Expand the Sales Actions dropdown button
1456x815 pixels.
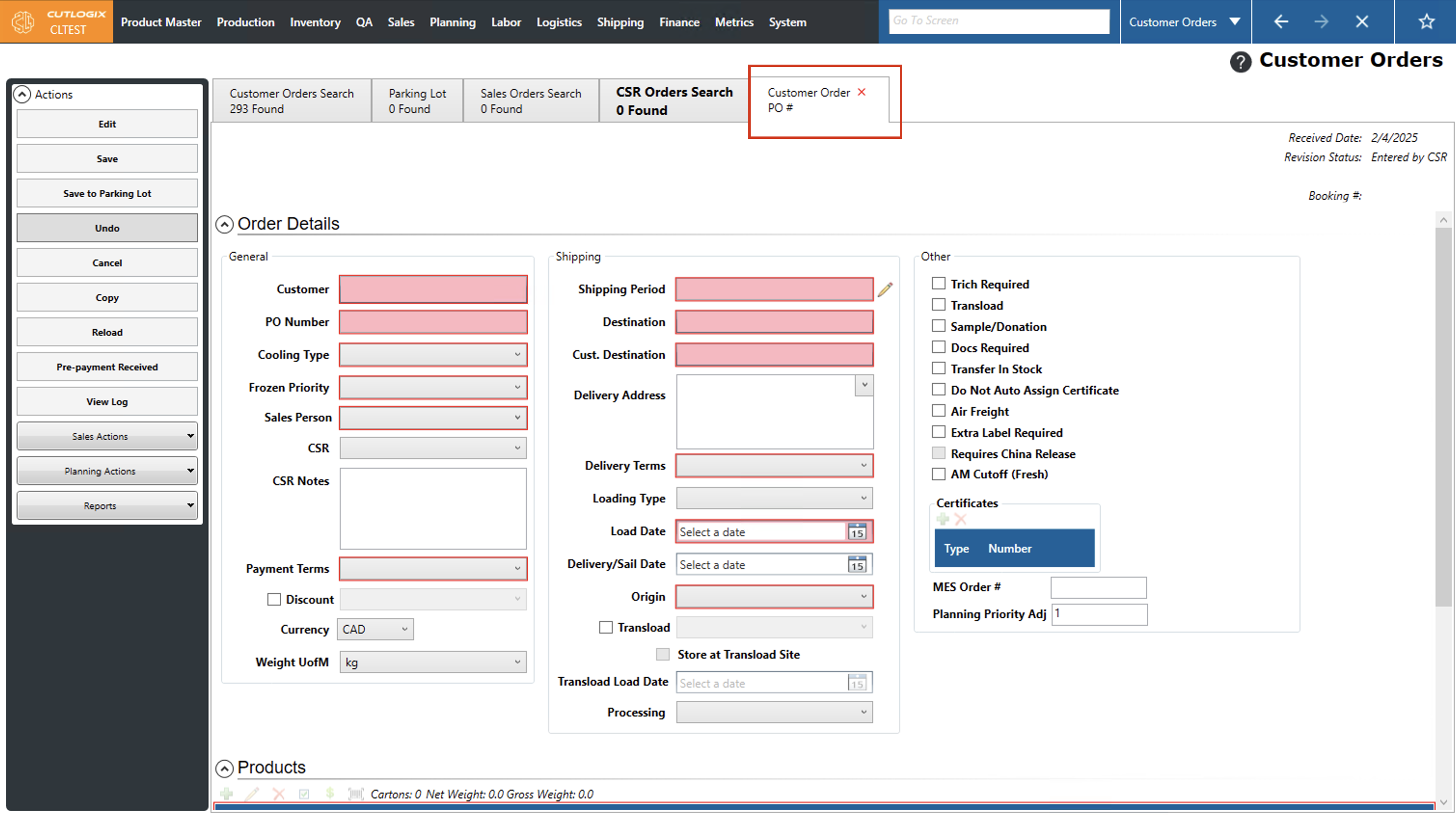107,436
